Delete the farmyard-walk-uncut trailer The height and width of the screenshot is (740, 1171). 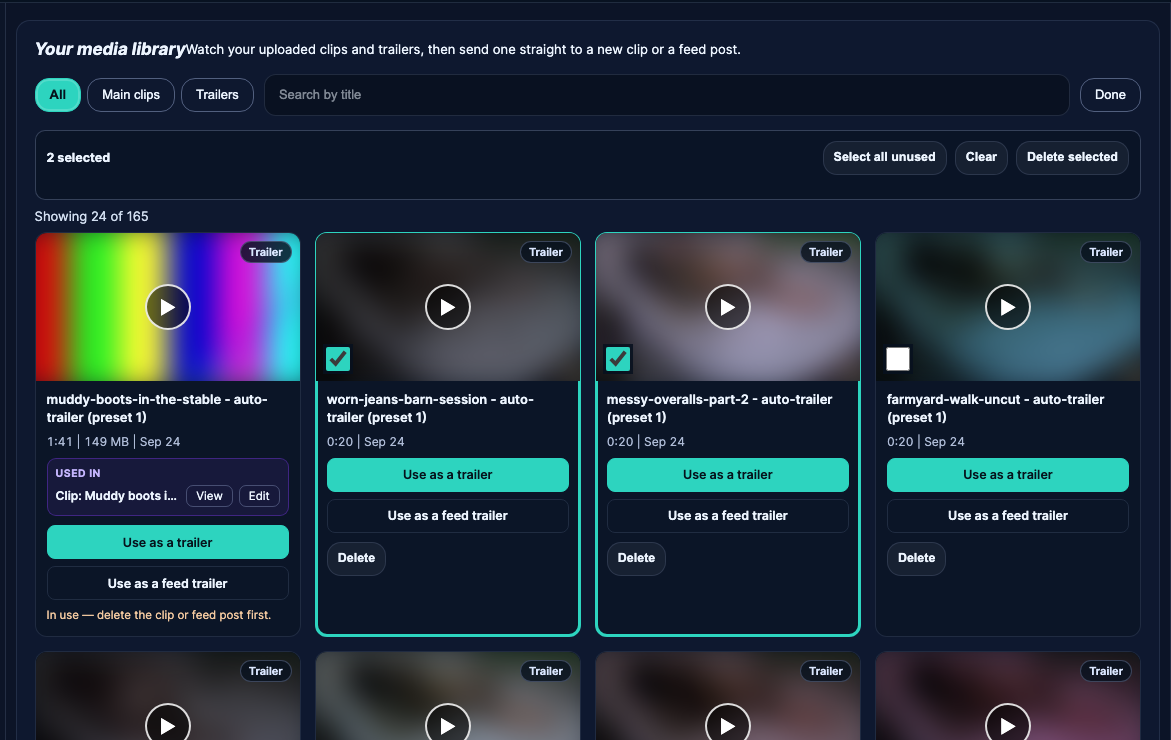point(916,558)
